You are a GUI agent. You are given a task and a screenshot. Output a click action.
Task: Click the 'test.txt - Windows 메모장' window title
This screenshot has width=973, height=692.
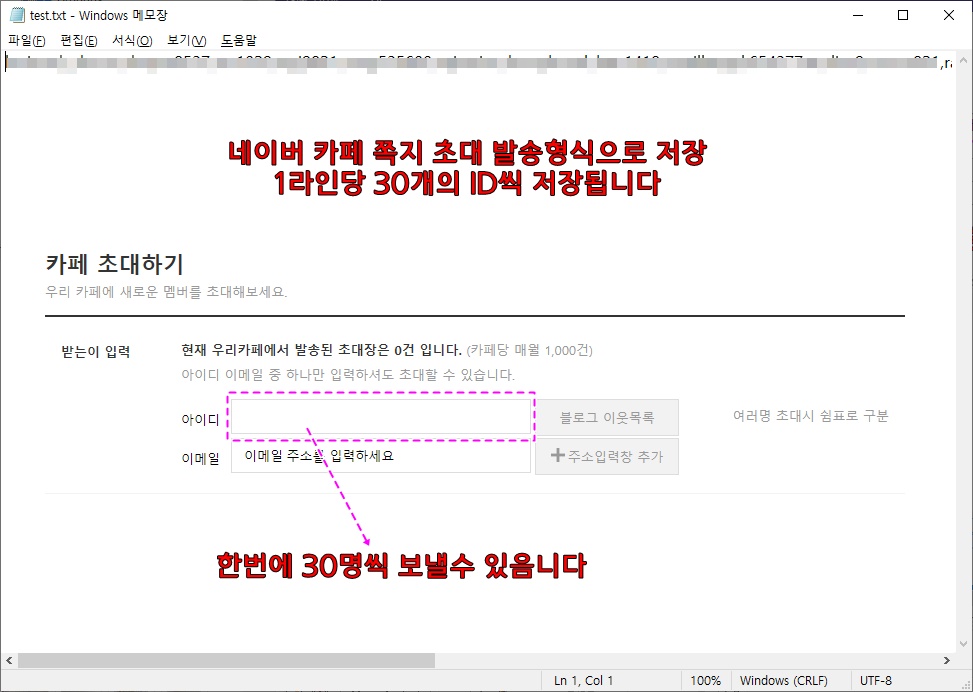[x=99, y=16]
